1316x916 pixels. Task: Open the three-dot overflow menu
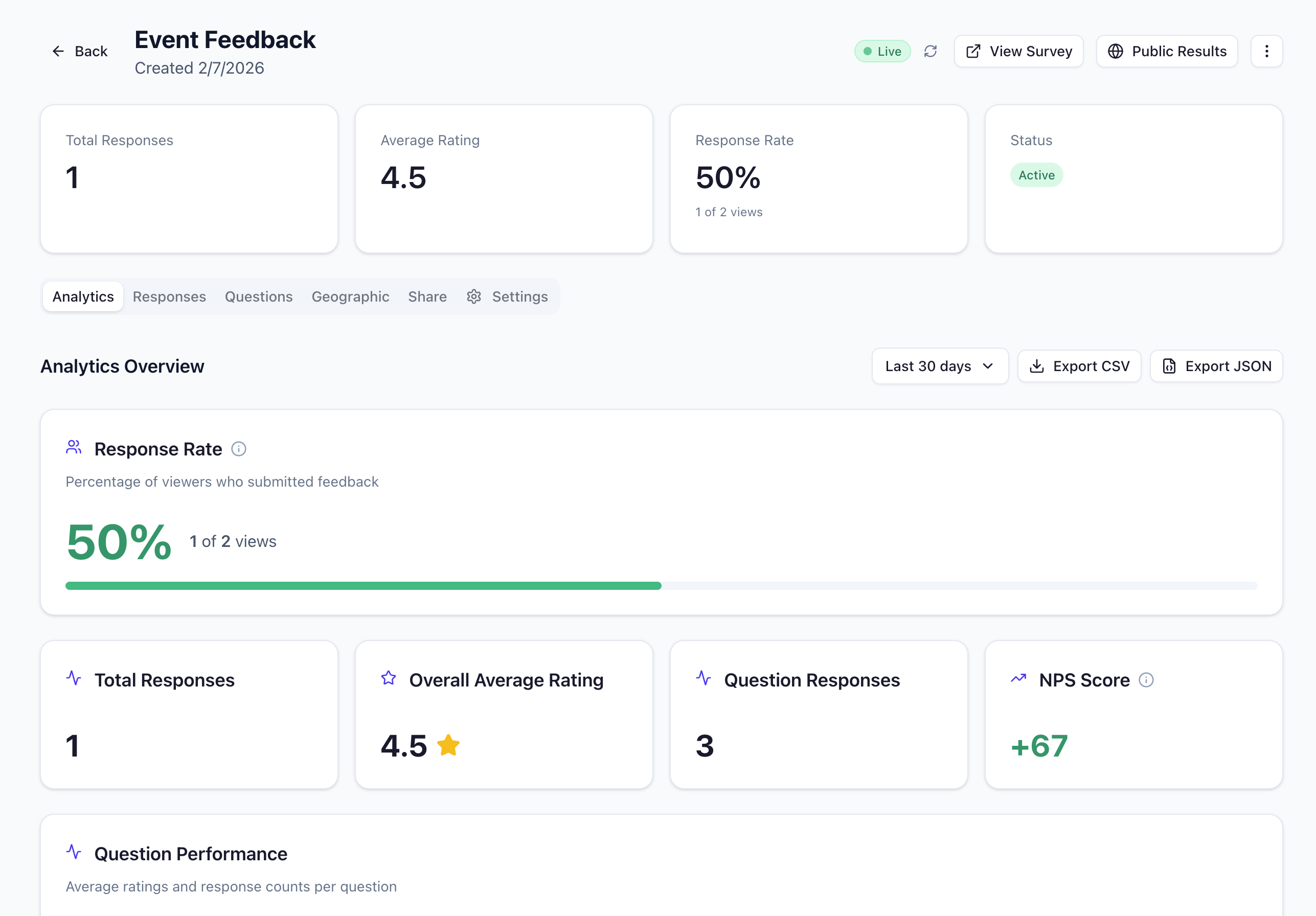click(x=1267, y=51)
